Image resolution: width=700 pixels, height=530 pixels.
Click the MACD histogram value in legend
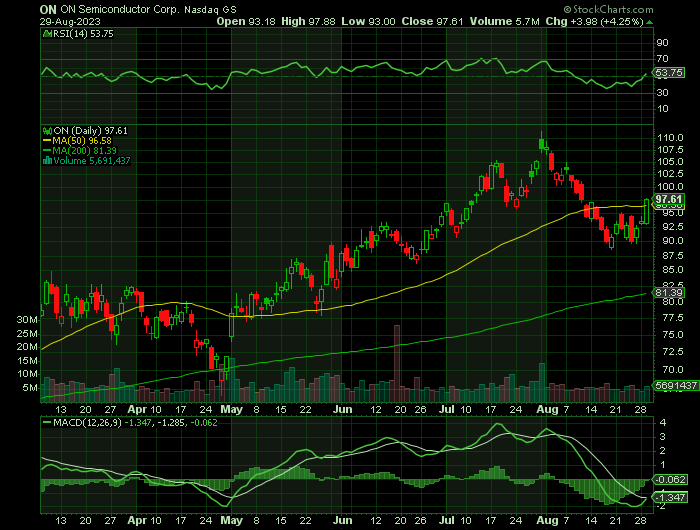tap(204, 422)
